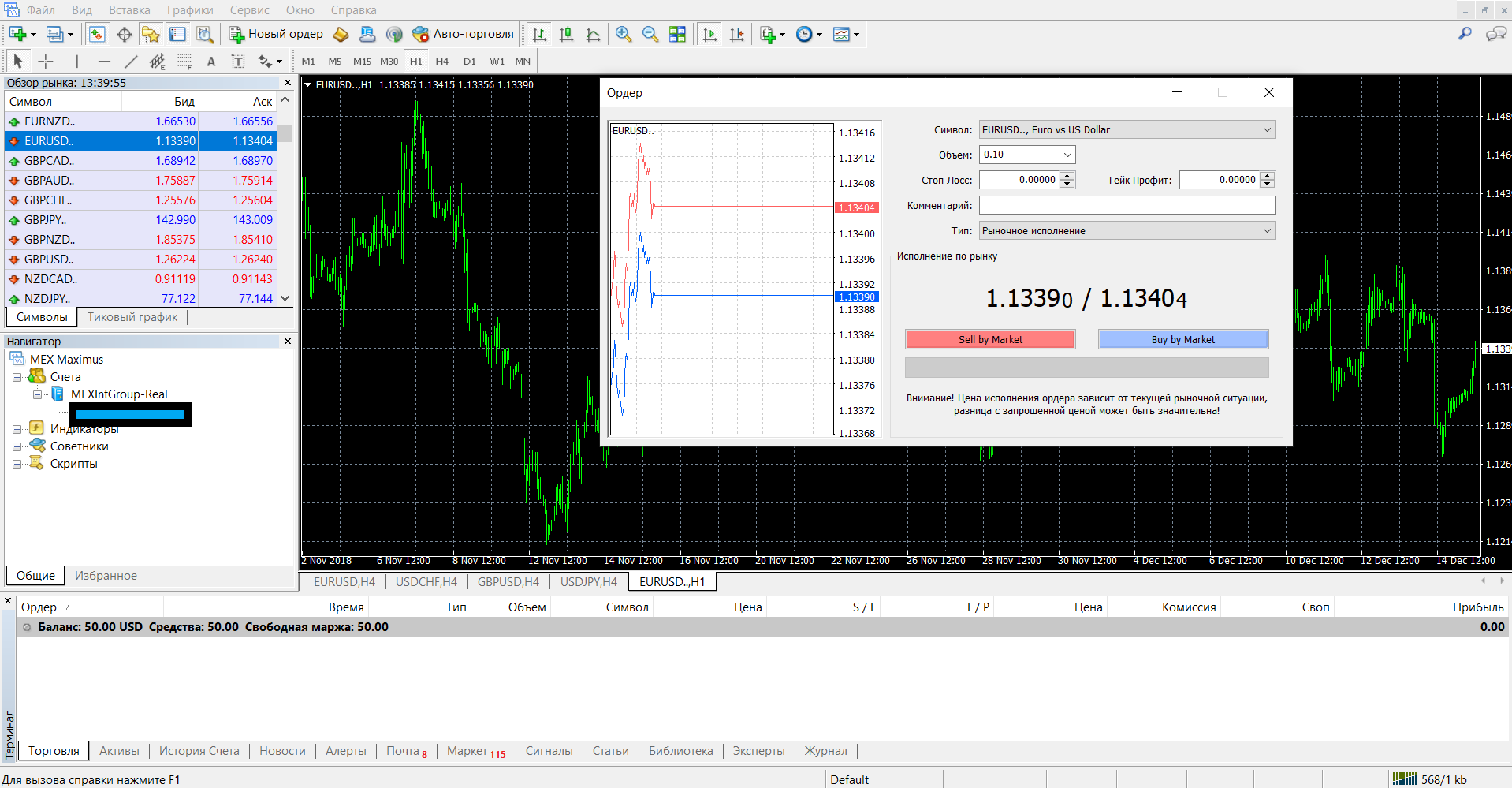Toggle Terminal window icon
Viewport: 1512px width, 788px height.
[x=177, y=34]
